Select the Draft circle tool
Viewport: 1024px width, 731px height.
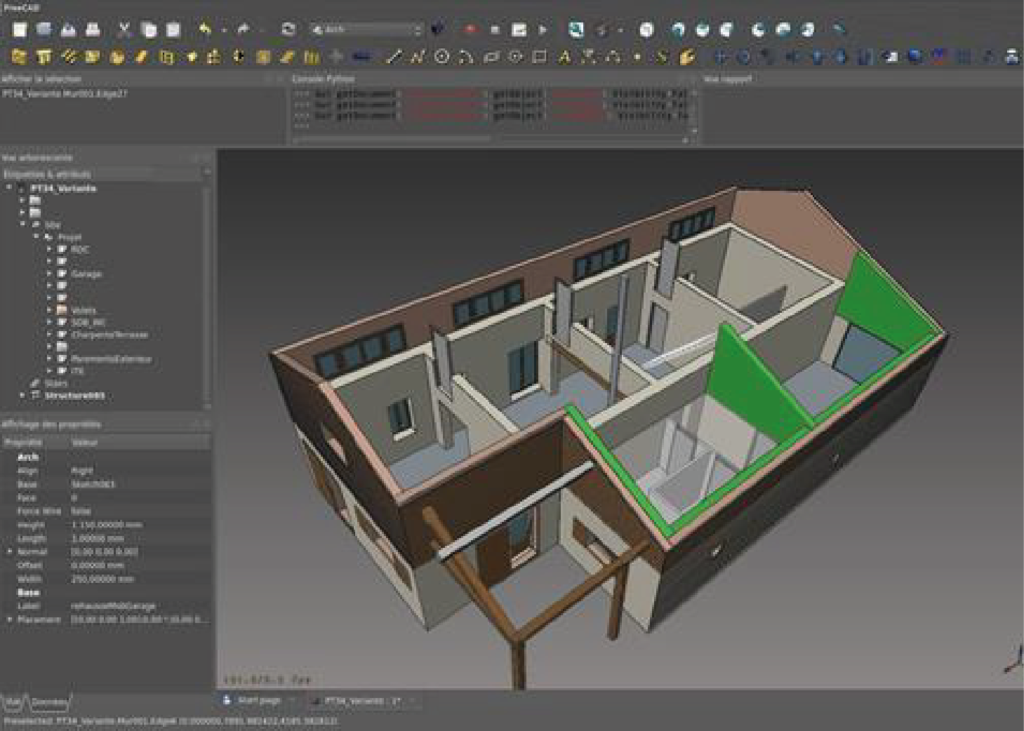point(441,57)
